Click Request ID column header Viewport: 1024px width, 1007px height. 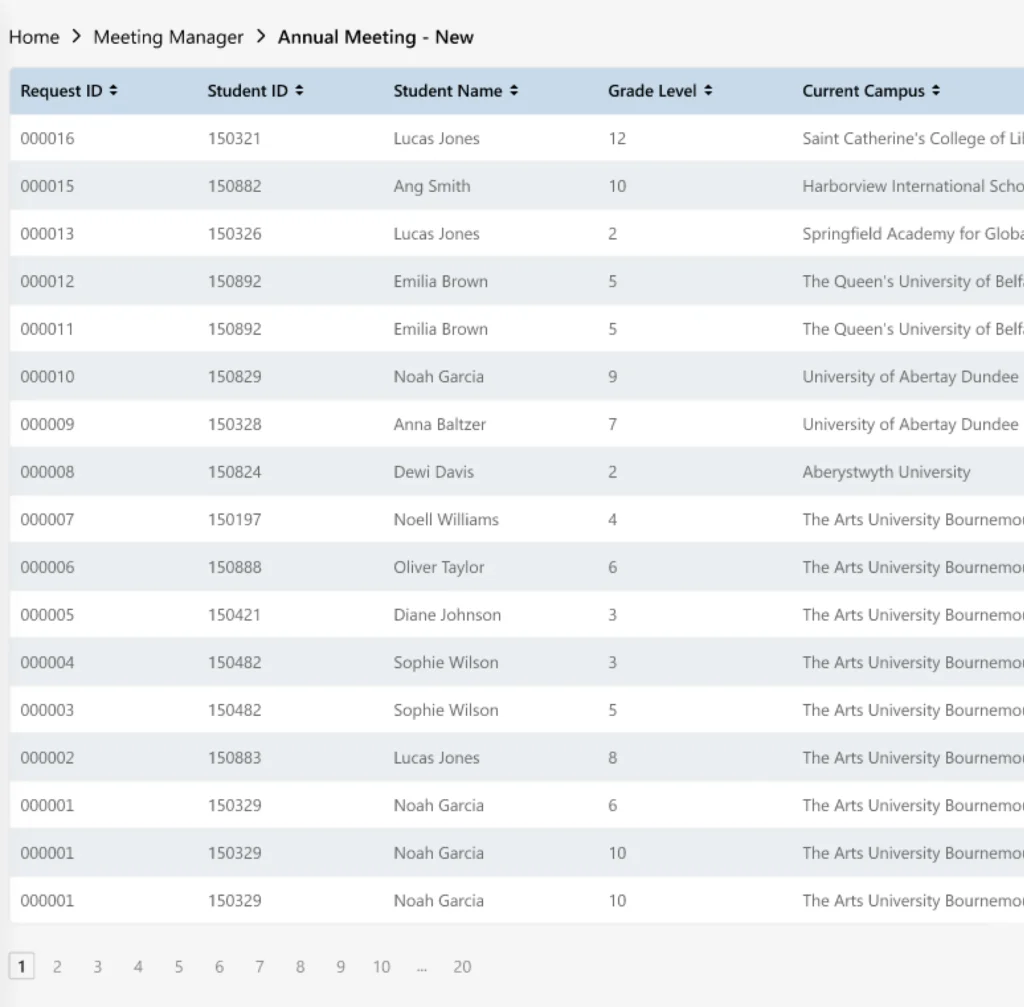pyautogui.click(x=61, y=91)
